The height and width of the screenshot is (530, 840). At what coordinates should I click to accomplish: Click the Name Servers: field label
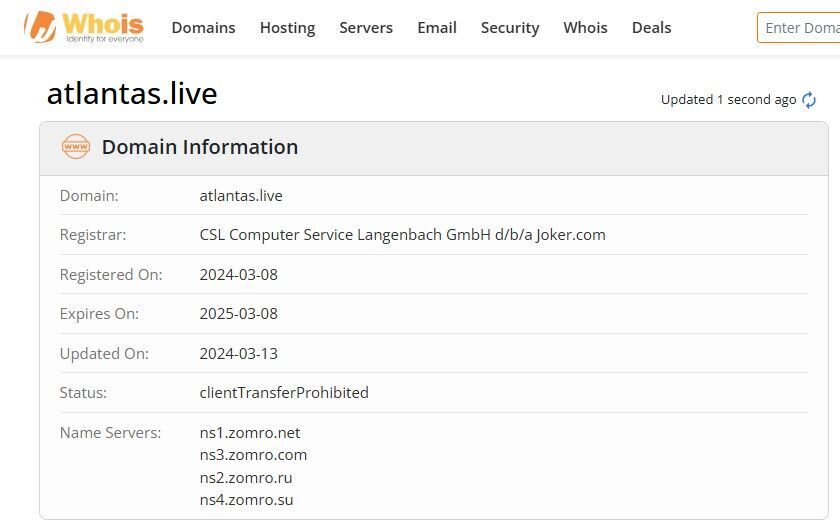110,432
